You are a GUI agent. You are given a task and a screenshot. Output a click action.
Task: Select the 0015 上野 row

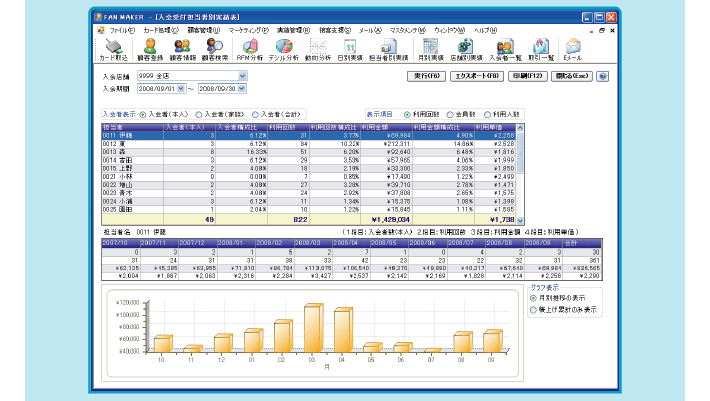309,168
